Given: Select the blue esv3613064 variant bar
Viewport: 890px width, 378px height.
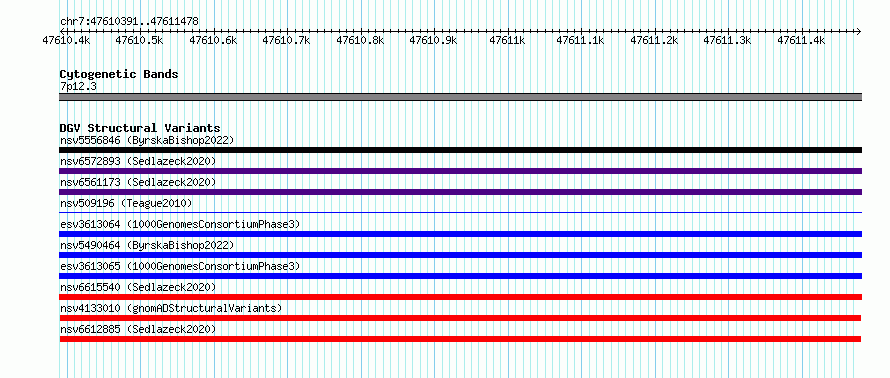Looking at the screenshot, I should [461, 234].
